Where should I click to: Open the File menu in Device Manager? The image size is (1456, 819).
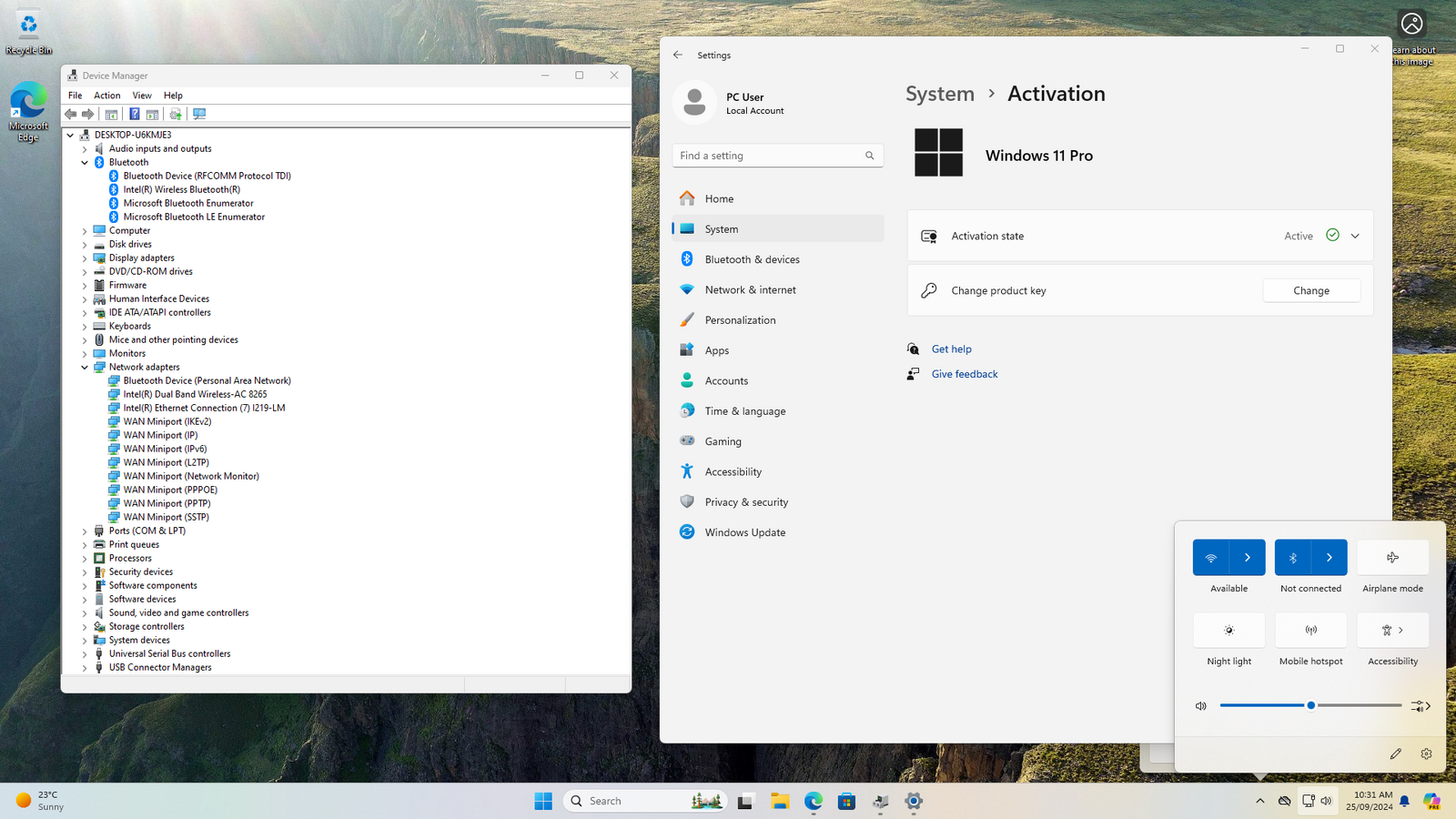point(75,96)
